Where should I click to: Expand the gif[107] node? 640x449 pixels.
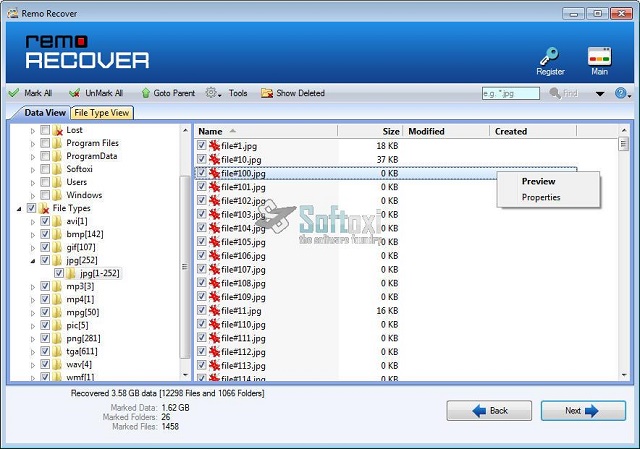click(x=33, y=248)
